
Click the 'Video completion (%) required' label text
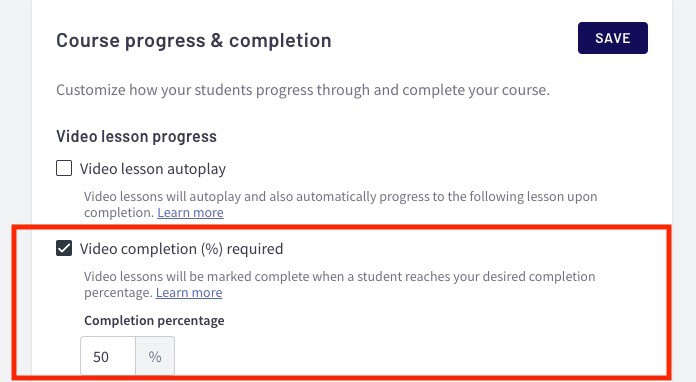[181, 249]
